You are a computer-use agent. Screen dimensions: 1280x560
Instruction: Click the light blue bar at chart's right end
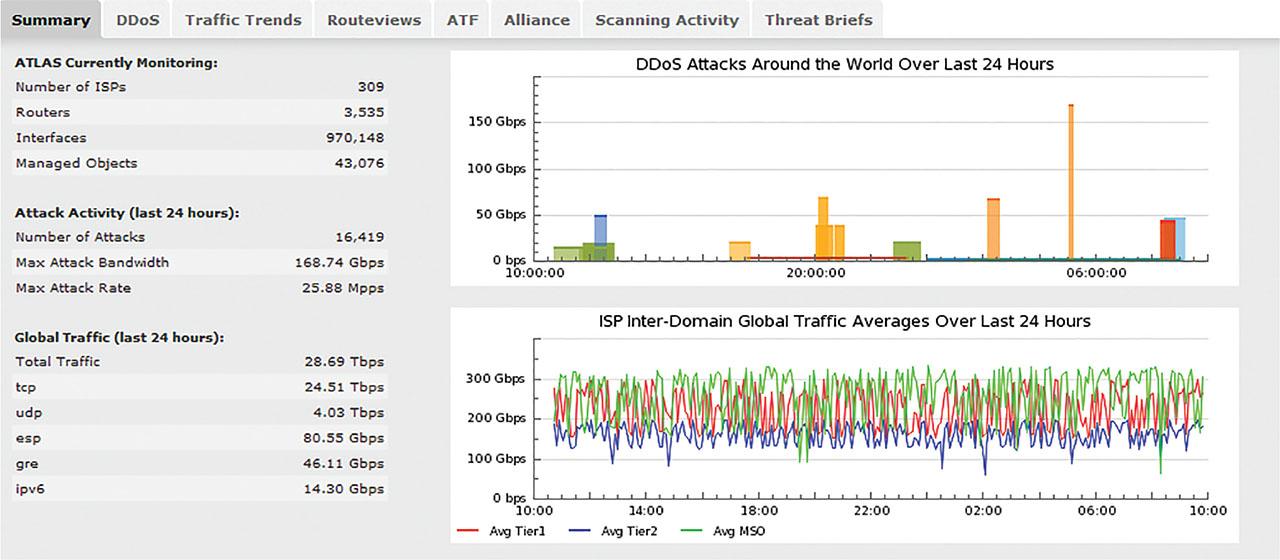tap(1180, 239)
